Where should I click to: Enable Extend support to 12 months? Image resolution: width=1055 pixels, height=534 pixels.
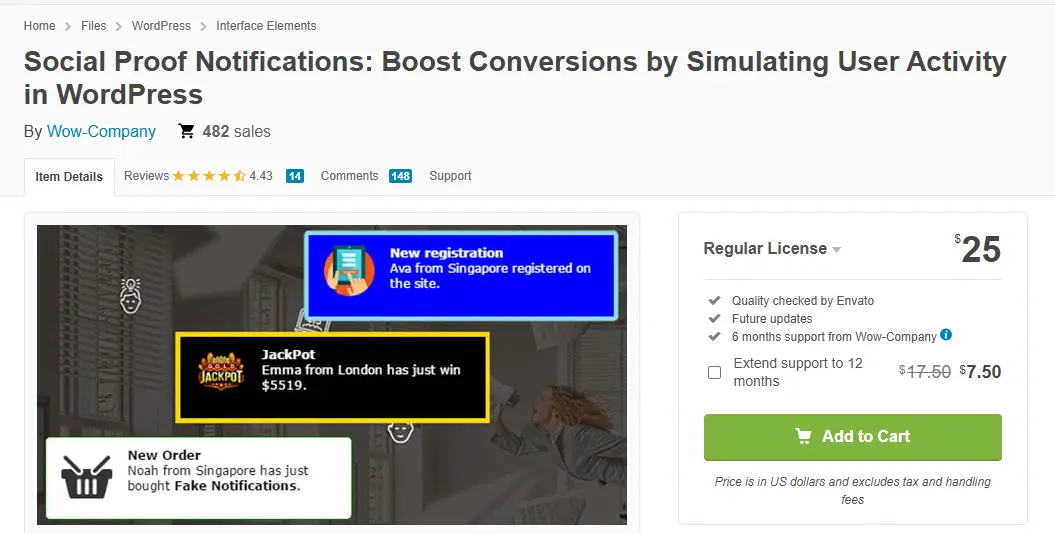point(715,372)
